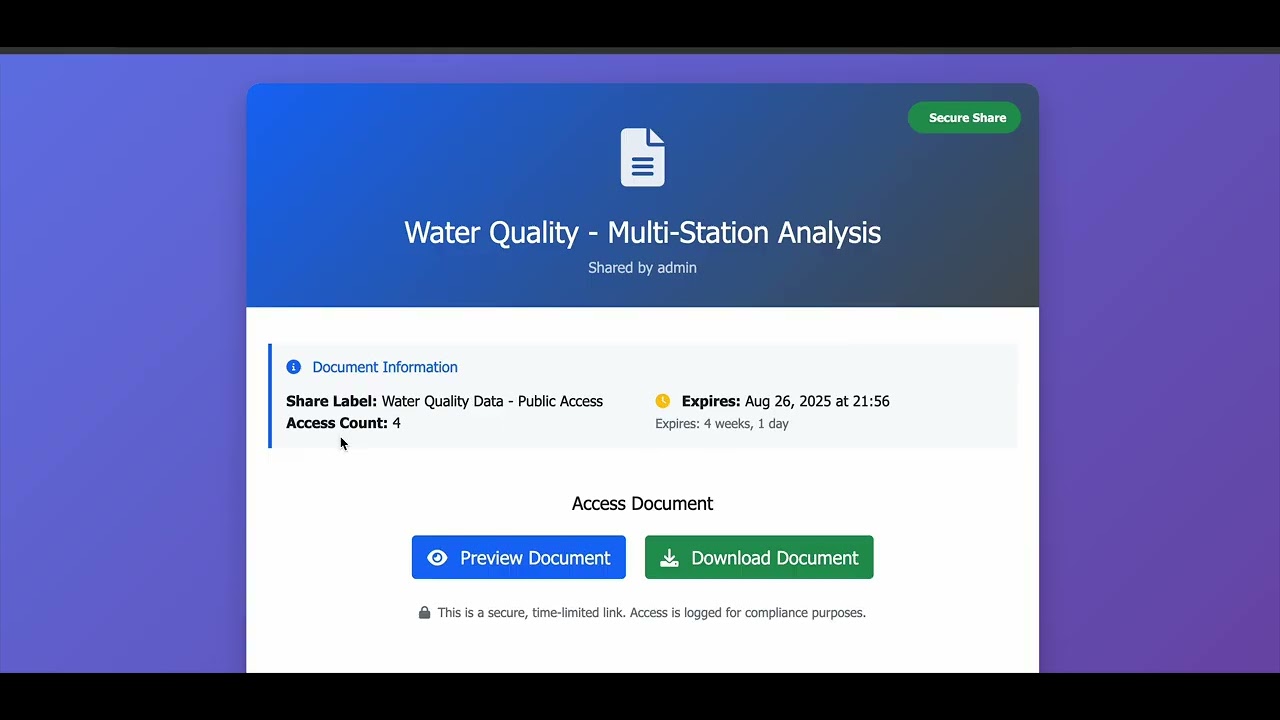Click the download arrow icon on Download Document
This screenshot has height=720, width=1280.
(x=669, y=558)
